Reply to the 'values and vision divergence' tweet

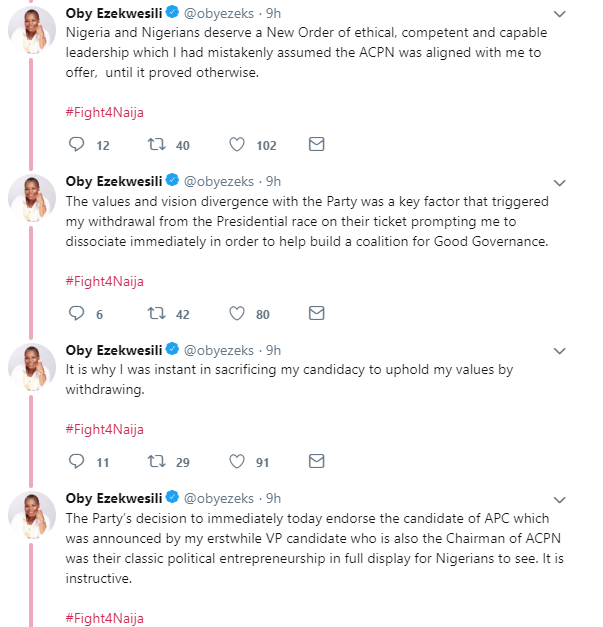click(x=77, y=314)
